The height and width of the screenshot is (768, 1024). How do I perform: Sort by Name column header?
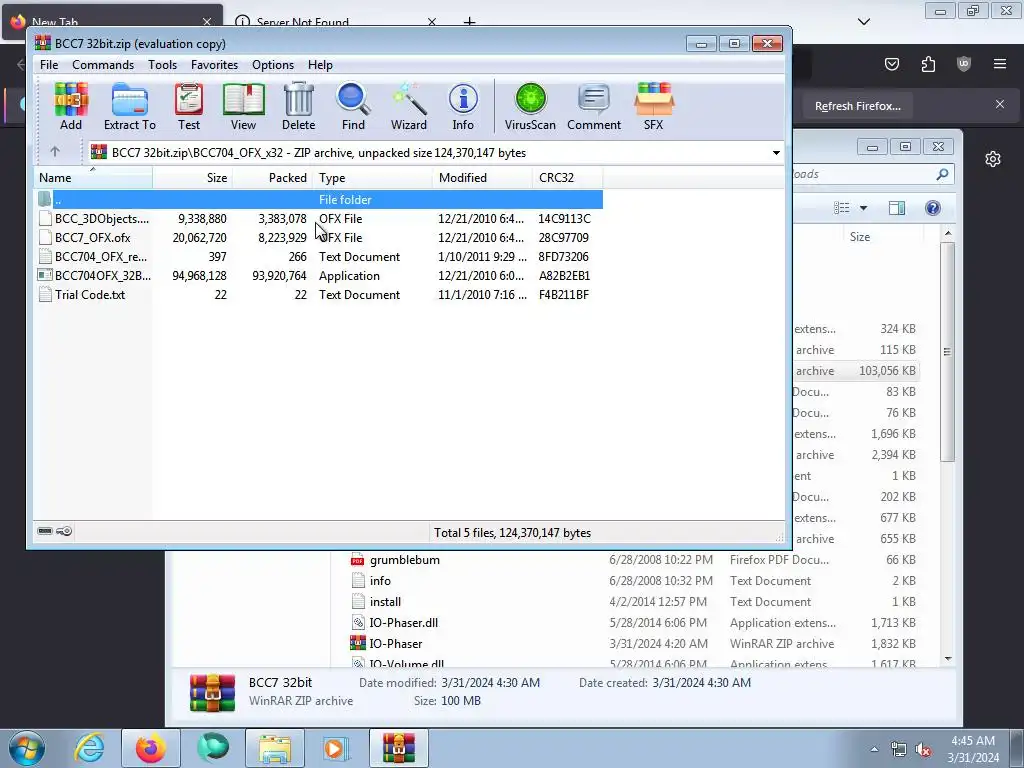(93, 178)
